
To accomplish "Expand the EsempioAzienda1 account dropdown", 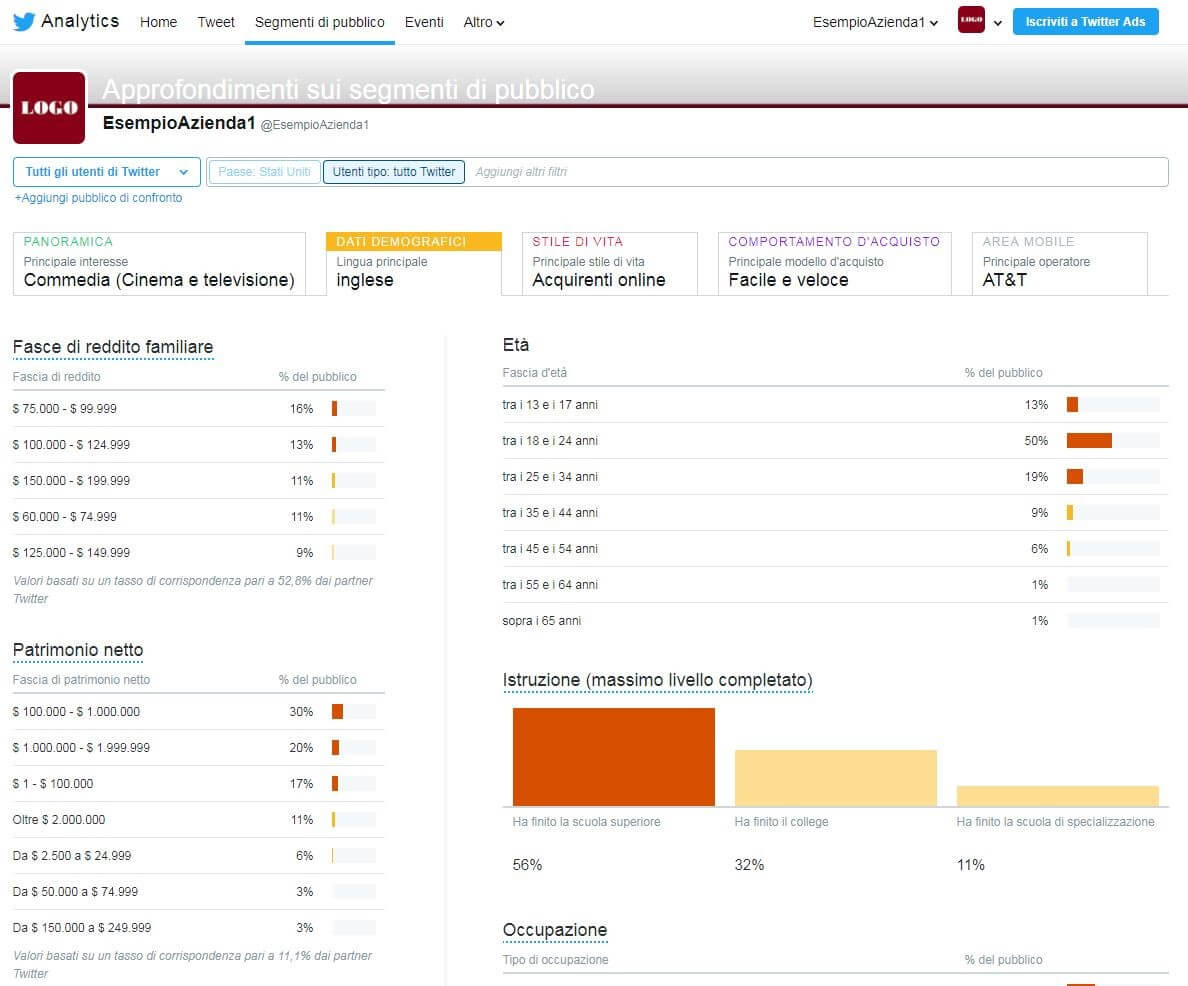I will 875,22.
